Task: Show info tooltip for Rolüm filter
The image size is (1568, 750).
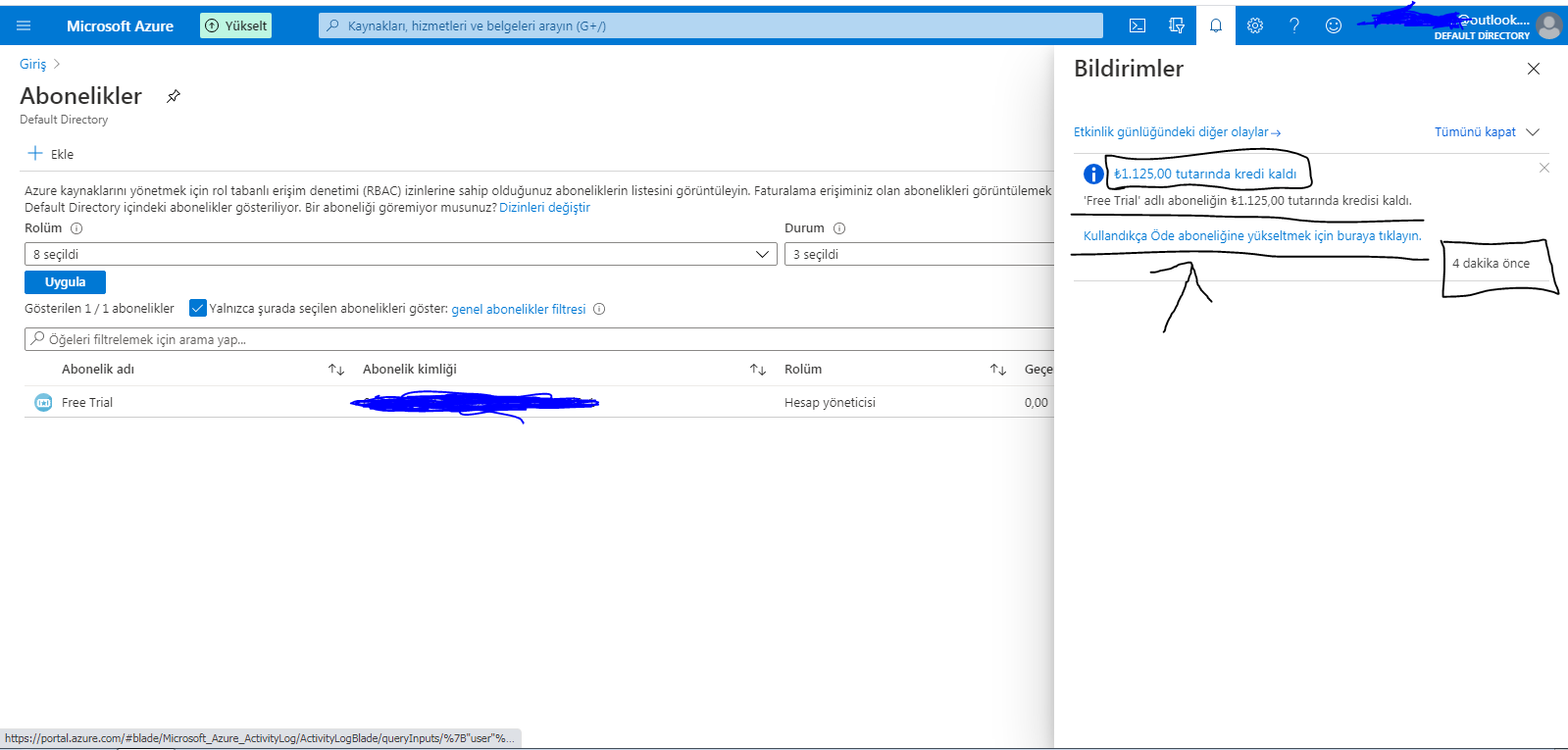Action: tap(76, 228)
